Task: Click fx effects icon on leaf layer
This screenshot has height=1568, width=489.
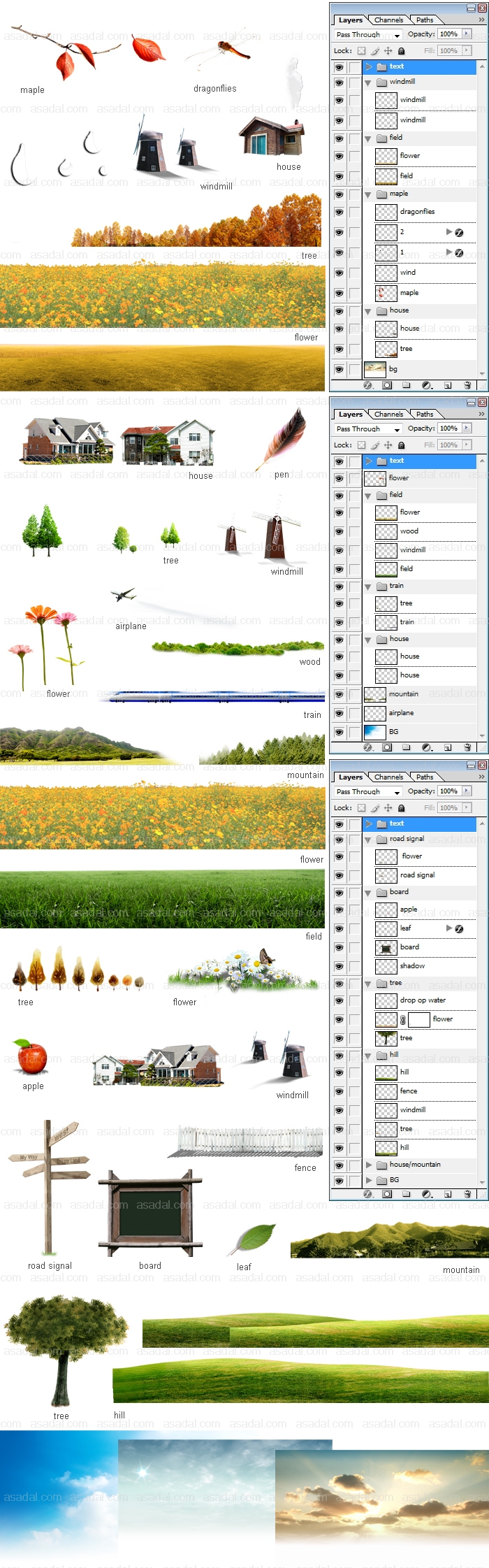Action: (x=459, y=929)
